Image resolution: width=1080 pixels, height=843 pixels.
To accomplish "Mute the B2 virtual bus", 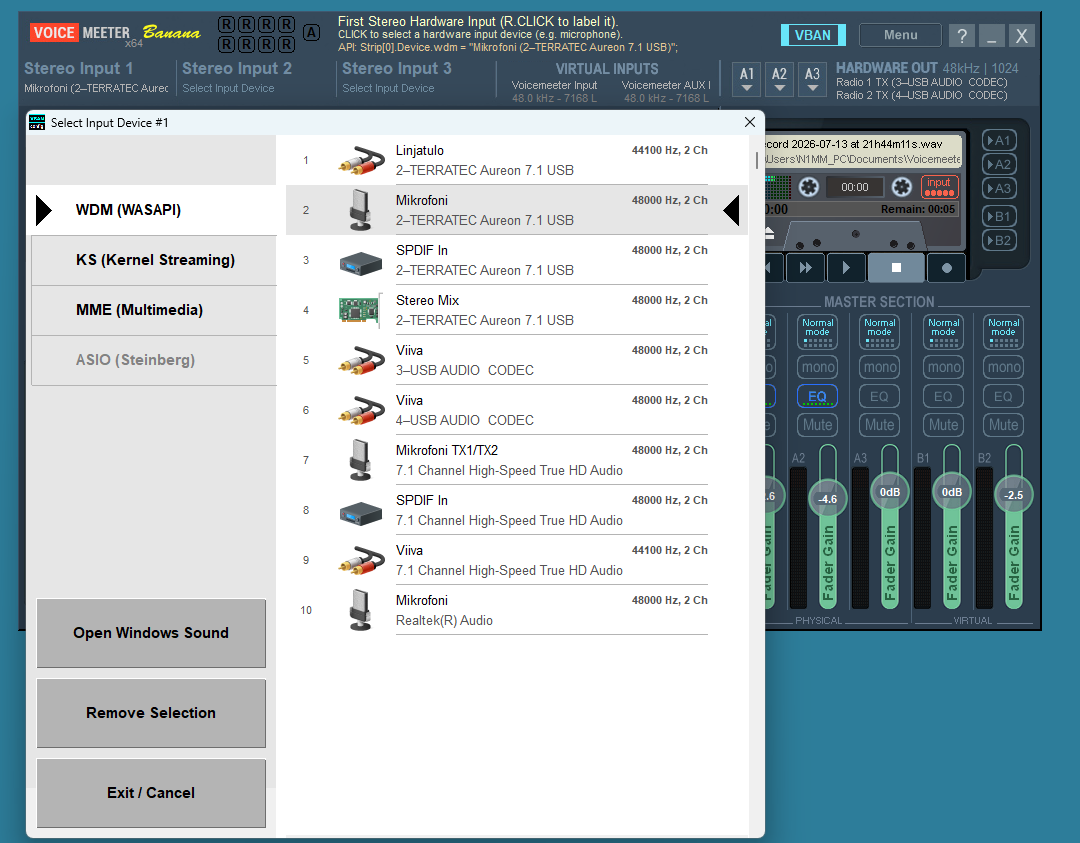I will click(x=1004, y=425).
